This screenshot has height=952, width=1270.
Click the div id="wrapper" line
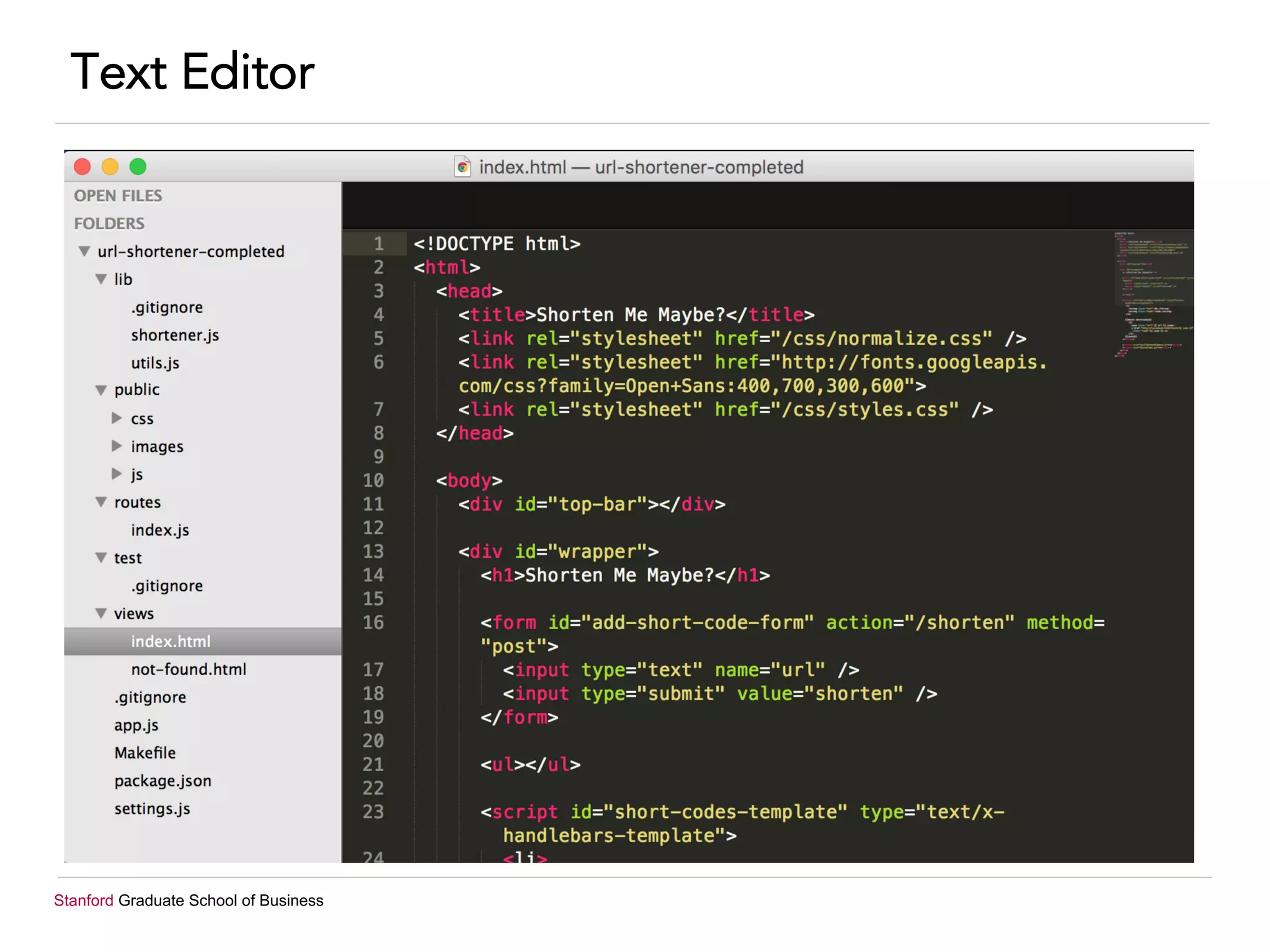click(558, 552)
